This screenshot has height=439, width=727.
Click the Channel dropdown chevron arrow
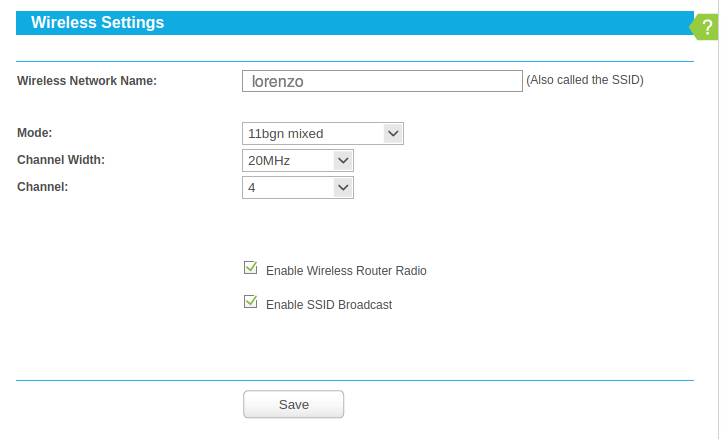343,187
